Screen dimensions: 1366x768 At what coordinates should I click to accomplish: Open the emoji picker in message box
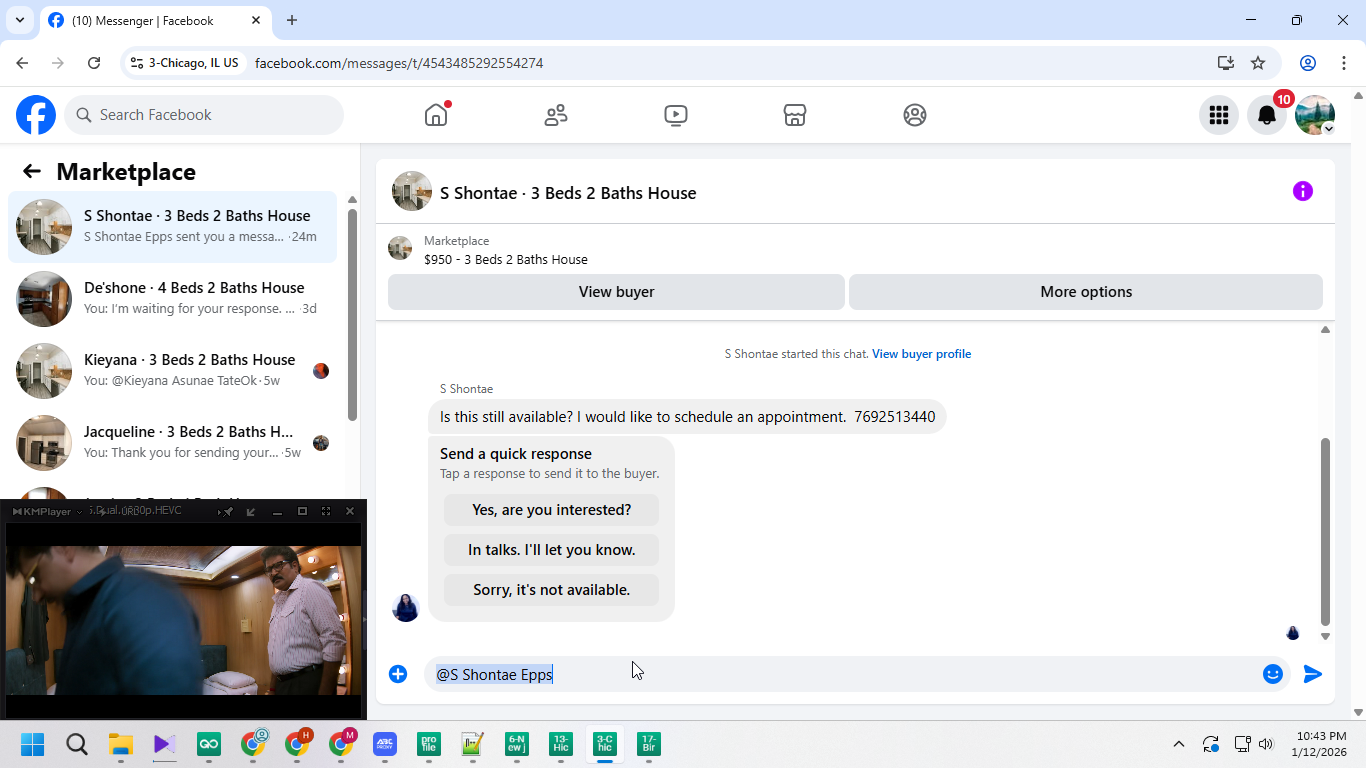coord(1272,674)
